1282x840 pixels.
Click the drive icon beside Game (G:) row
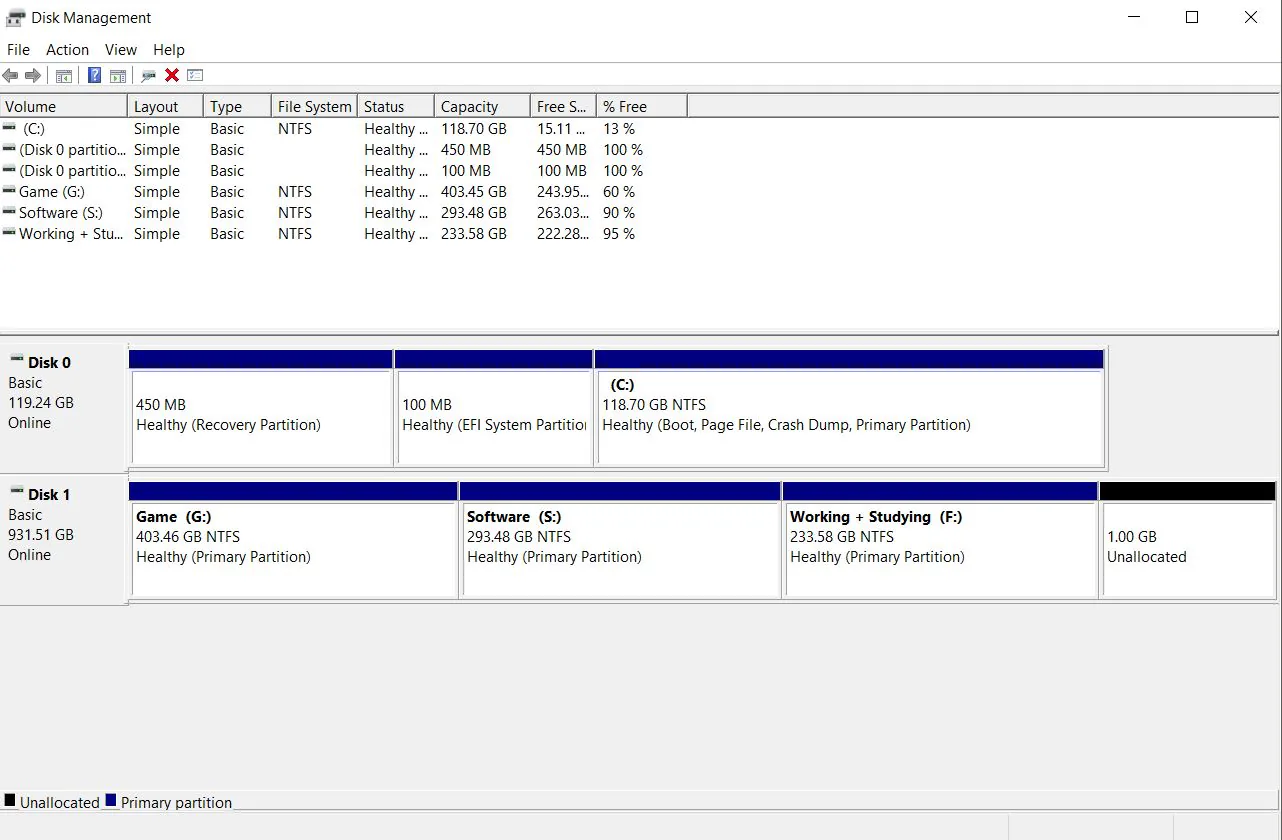[9, 191]
